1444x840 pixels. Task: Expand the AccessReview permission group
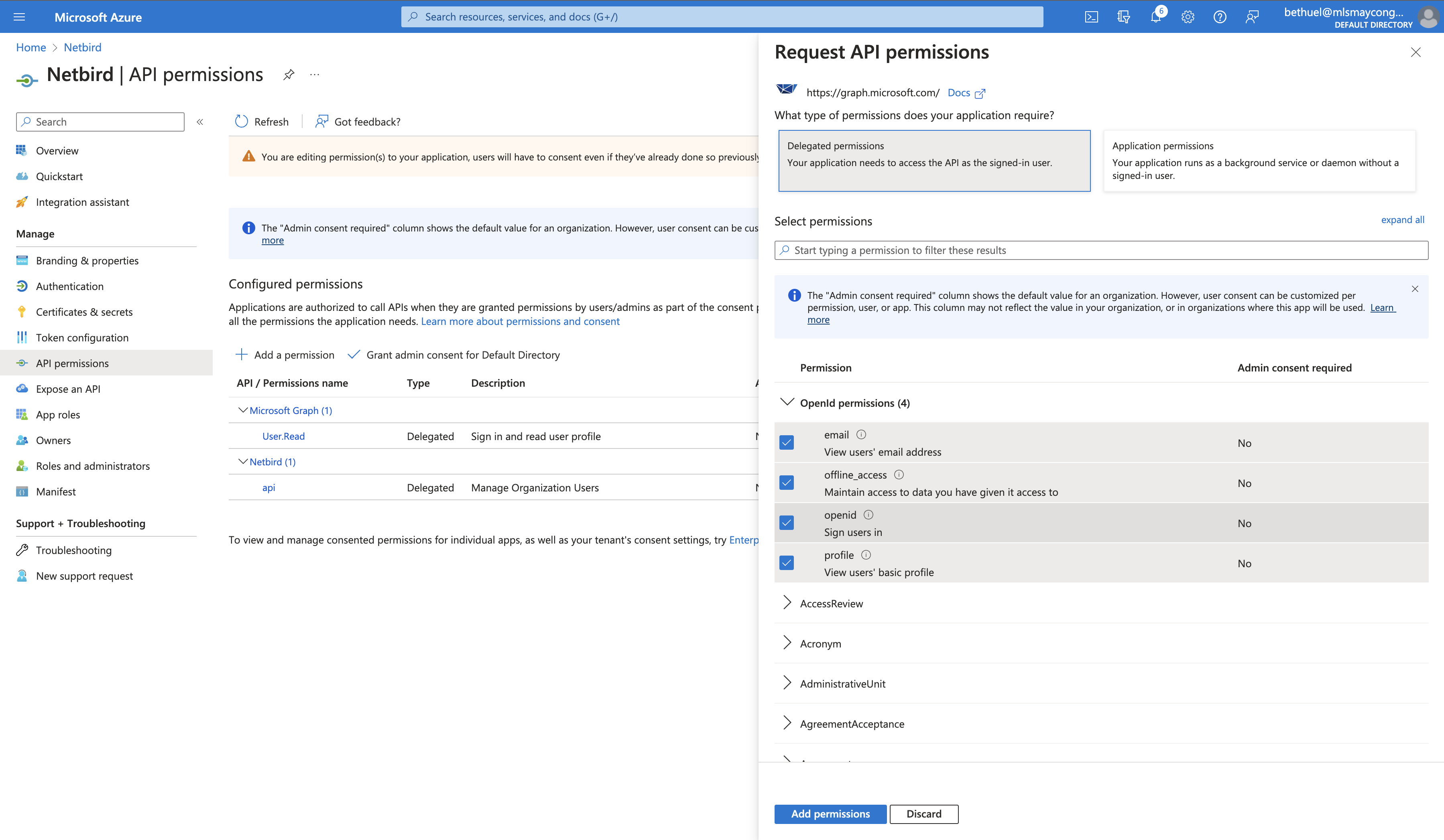pyautogui.click(x=787, y=603)
